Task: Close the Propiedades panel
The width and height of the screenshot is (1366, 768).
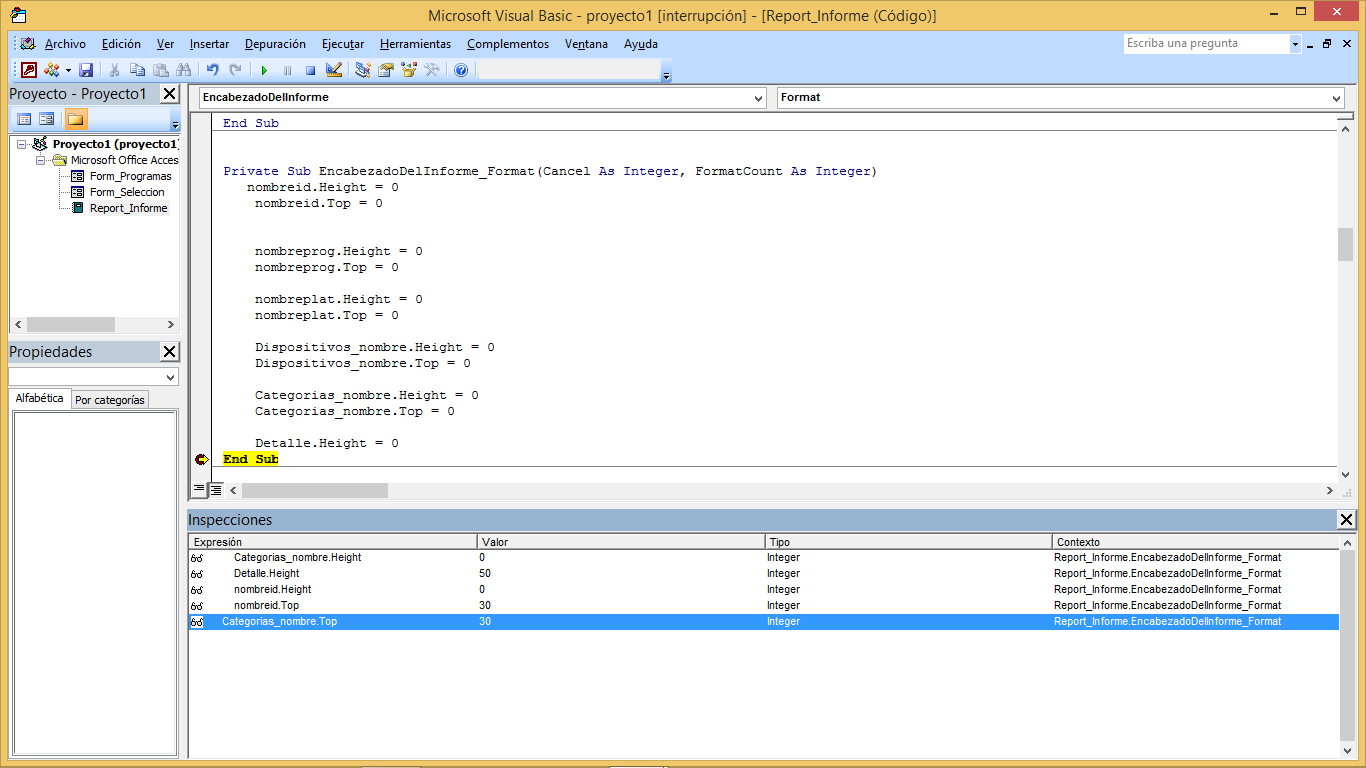Action: click(x=169, y=352)
